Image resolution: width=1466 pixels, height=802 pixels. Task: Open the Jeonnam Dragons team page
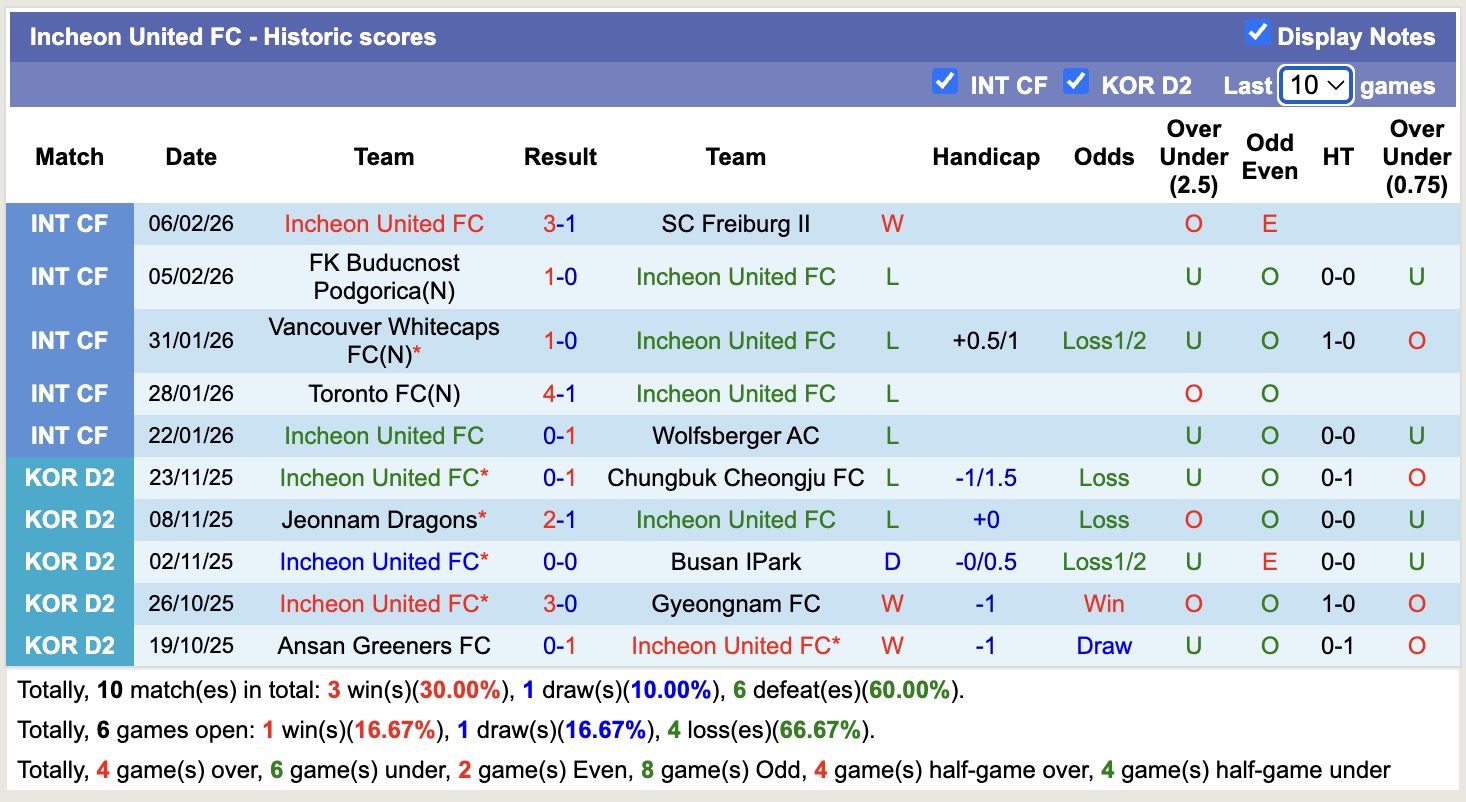(x=376, y=519)
